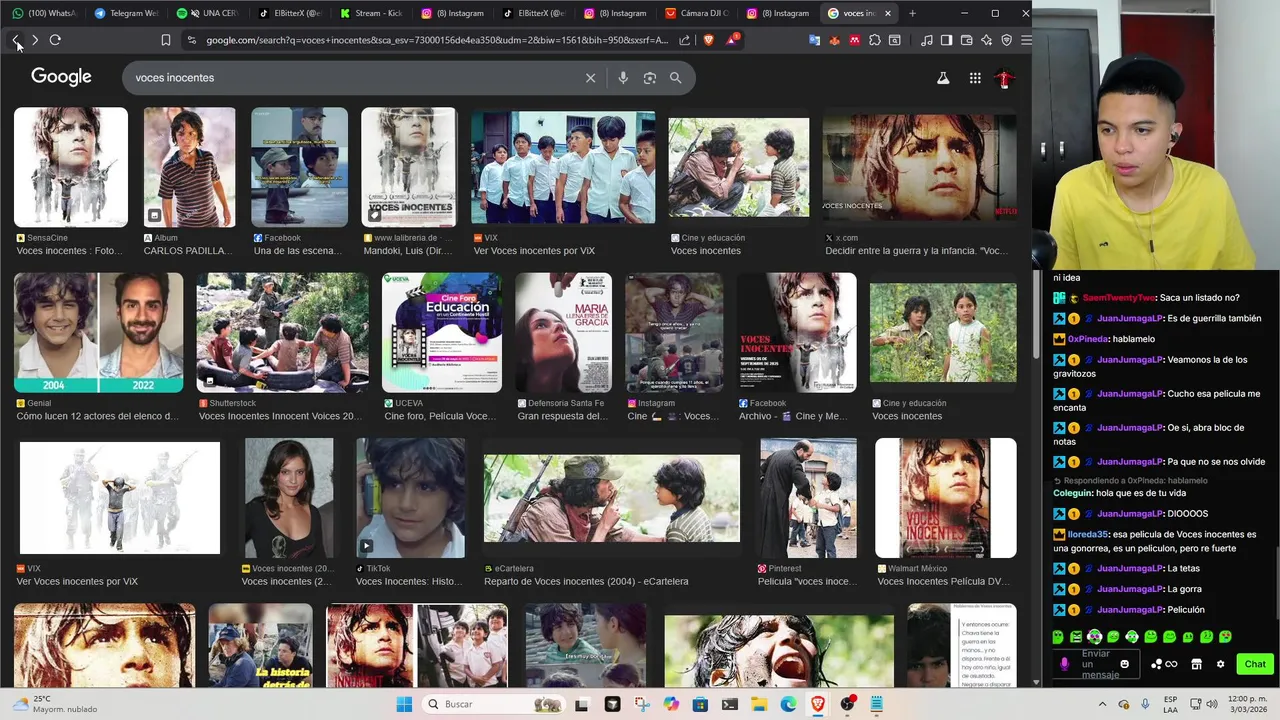1280x720 pixels.
Task: Open Google Search Labs flask icon
Action: click(942, 78)
